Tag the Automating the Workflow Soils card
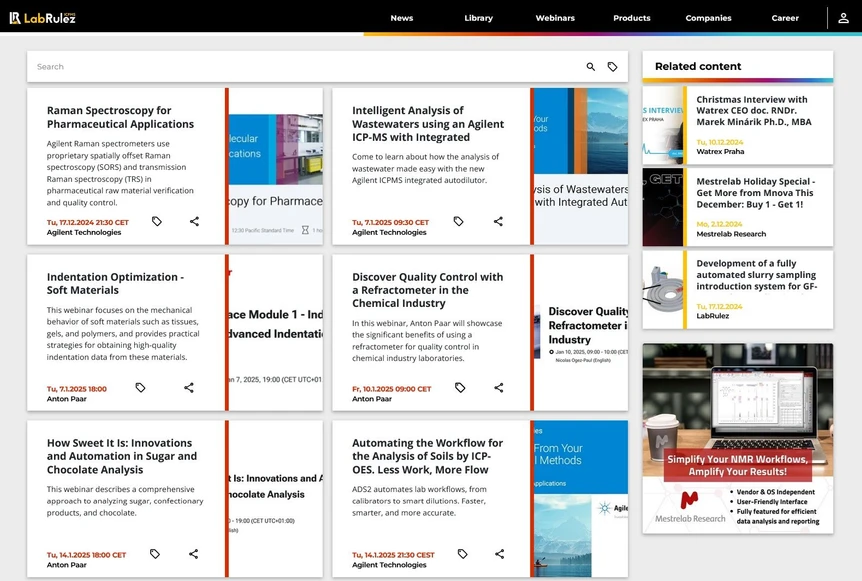The height and width of the screenshot is (581, 862). pyautogui.click(x=462, y=554)
